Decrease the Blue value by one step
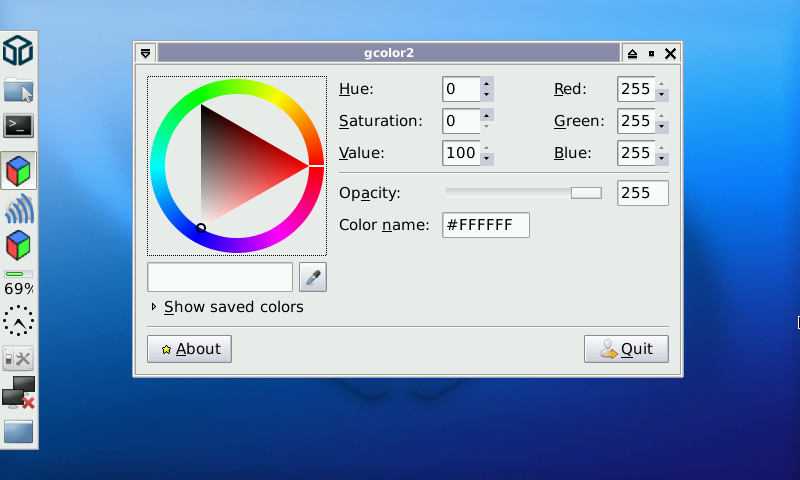Viewport: 800px width, 480px height. click(x=662, y=159)
